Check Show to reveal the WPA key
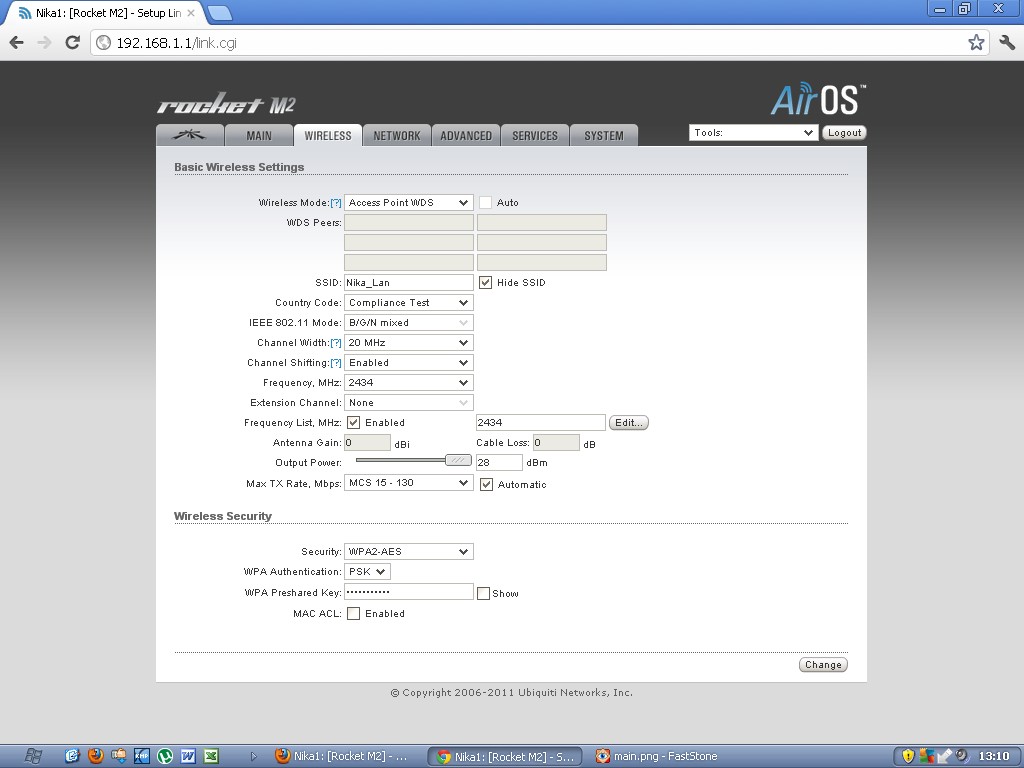 click(x=483, y=594)
